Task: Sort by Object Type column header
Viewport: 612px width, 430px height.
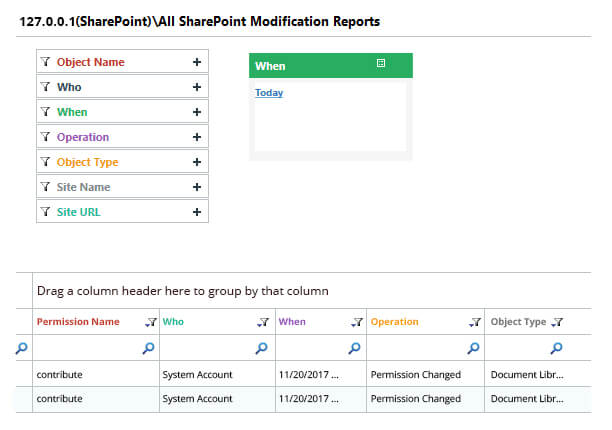Action: click(x=518, y=322)
